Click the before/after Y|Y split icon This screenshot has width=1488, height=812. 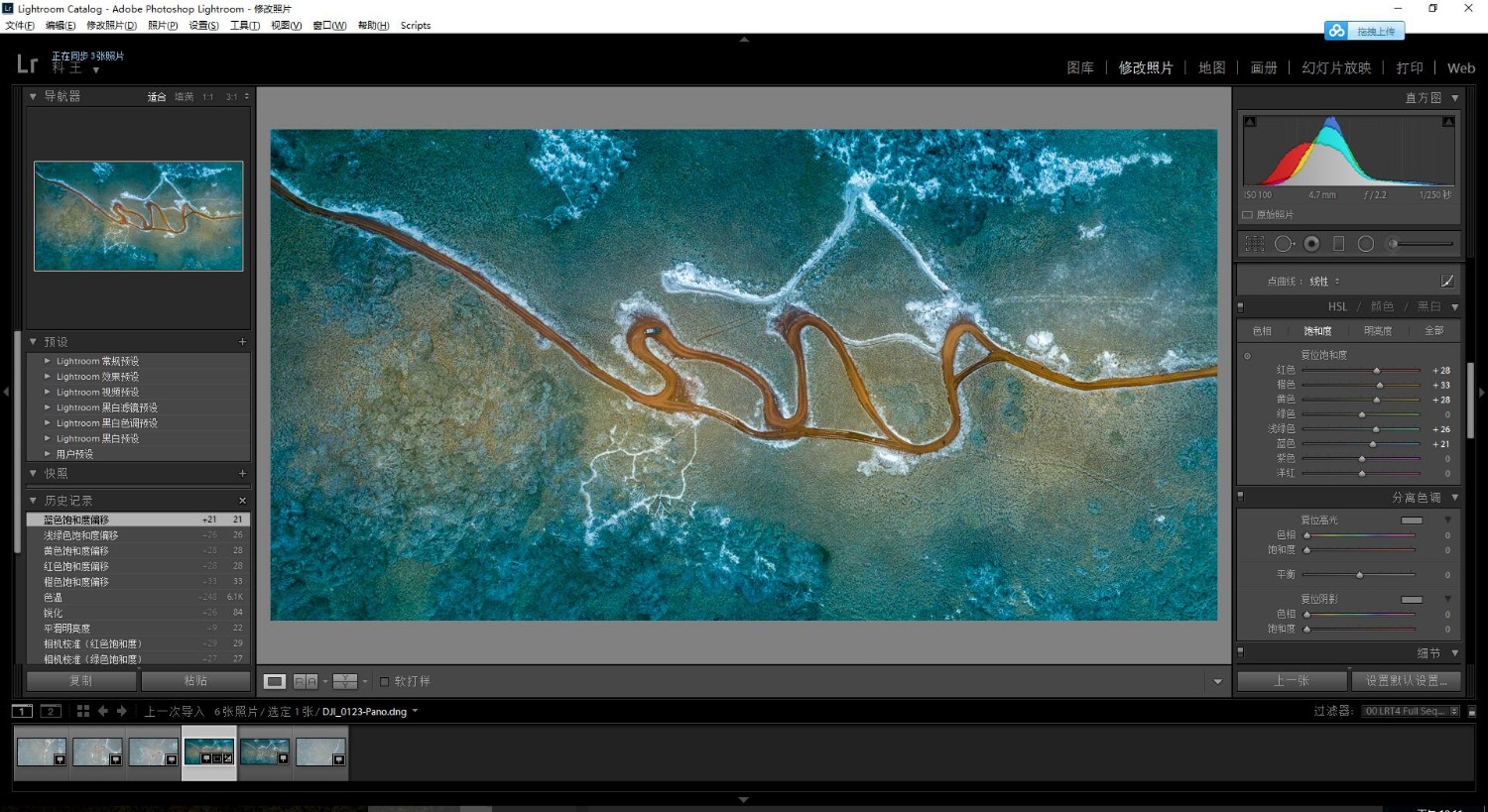point(344,681)
